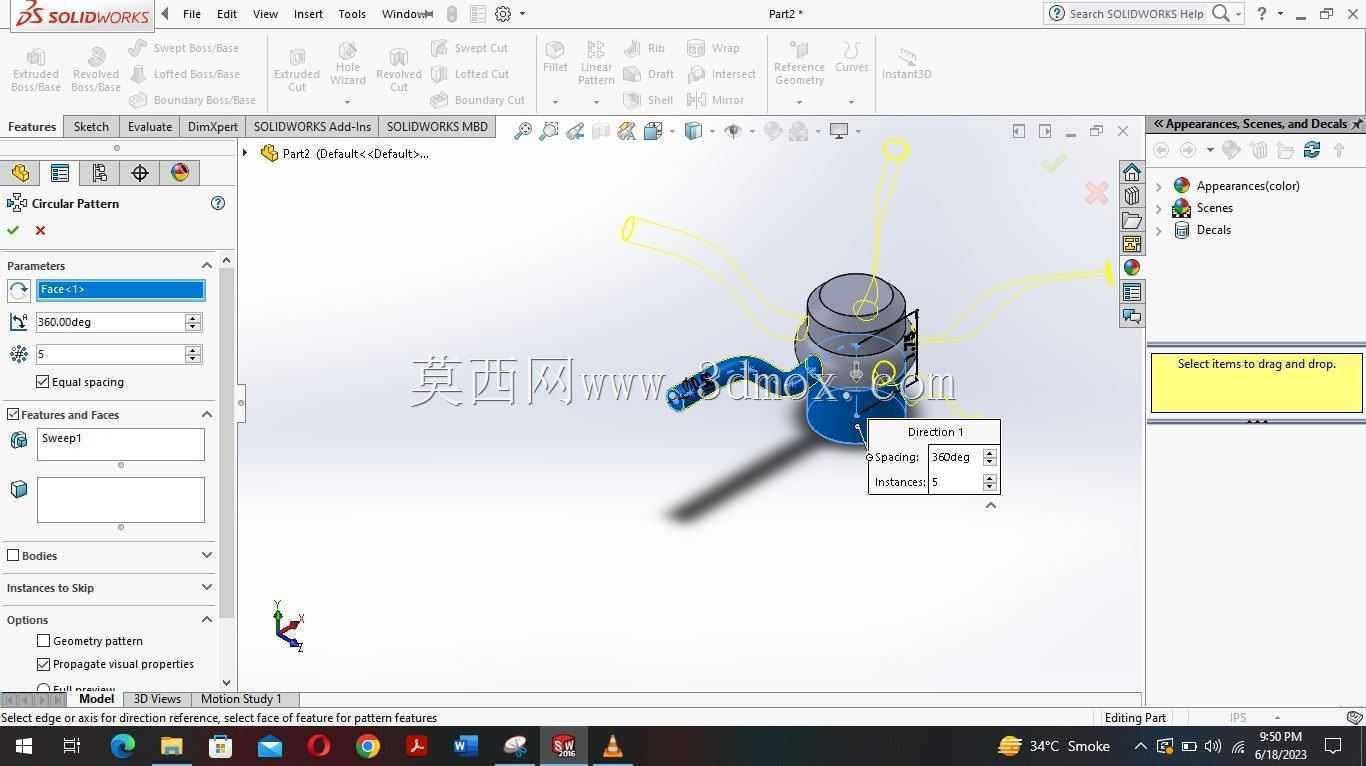Open the Options gear icon in title bar
The width and height of the screenshot is (1366, 766).
click(503, 14)
